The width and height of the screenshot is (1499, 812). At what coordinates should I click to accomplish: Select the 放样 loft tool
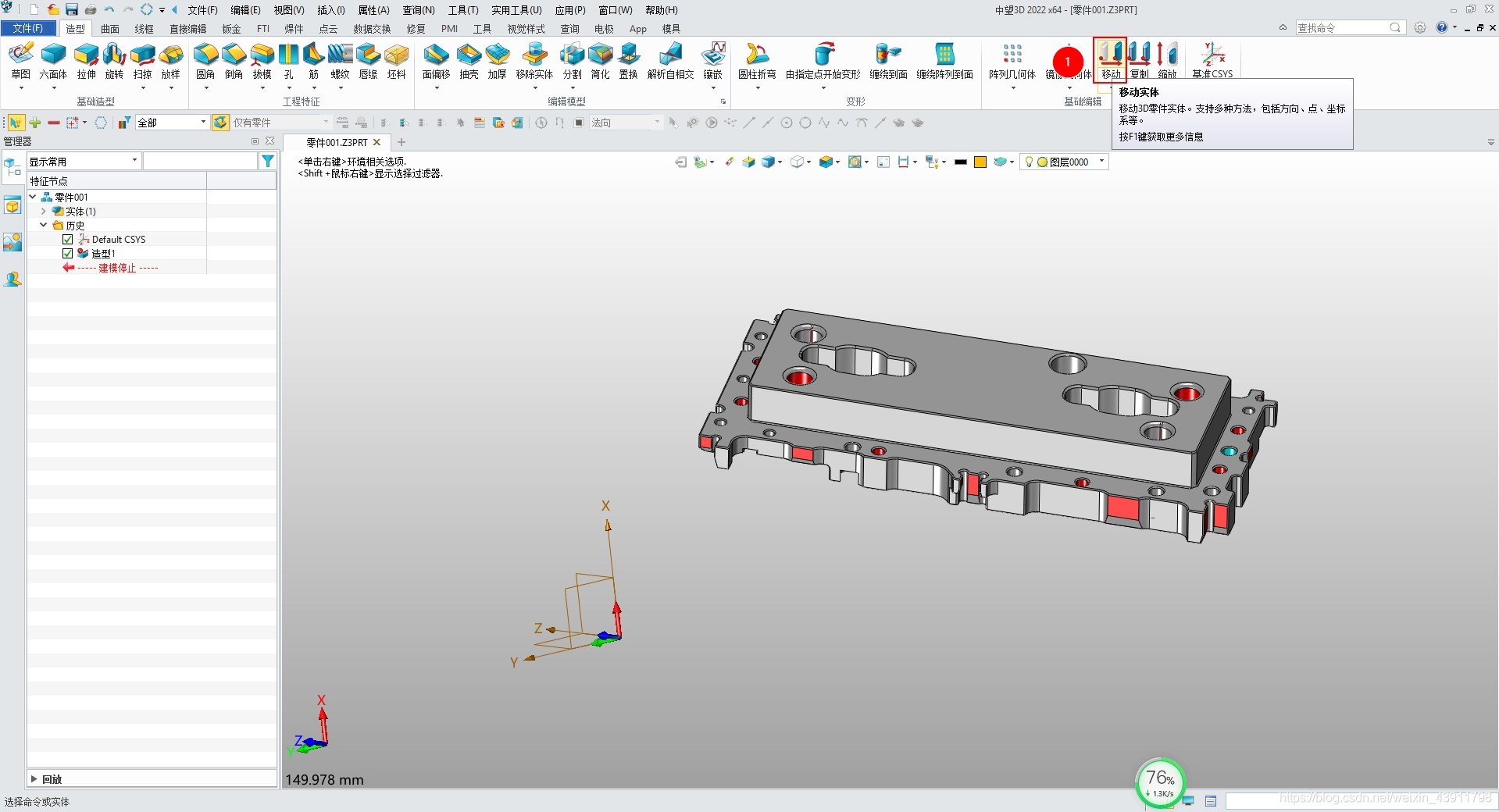coord(170,61)
